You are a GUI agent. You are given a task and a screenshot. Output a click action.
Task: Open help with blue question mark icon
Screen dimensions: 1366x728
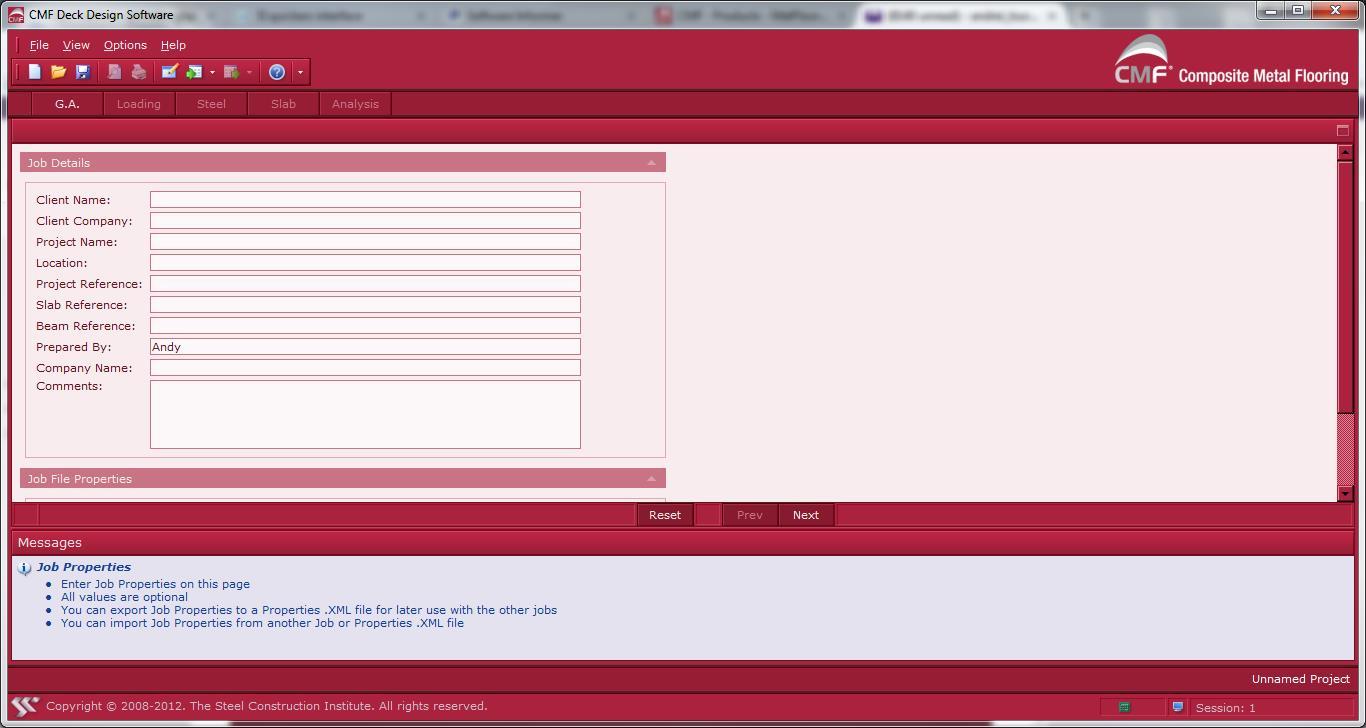pyautogui.click(x=277, y=72)
